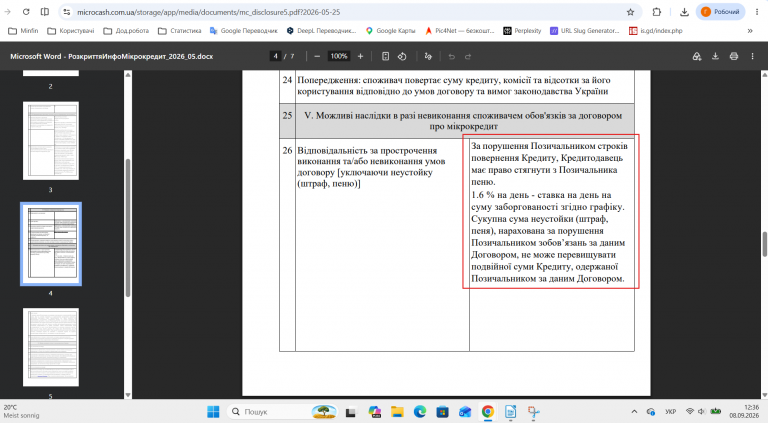768x423 pixels.
Task: Go forward with the arrow button
Action: pos(7,12)
